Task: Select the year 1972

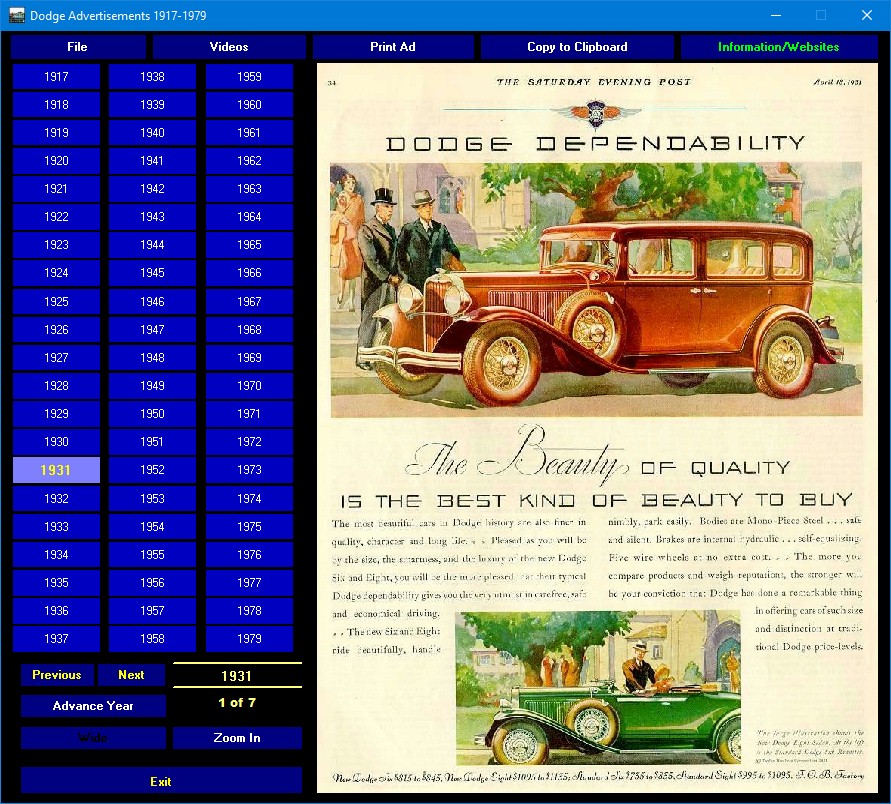Action: pos(249,441)
